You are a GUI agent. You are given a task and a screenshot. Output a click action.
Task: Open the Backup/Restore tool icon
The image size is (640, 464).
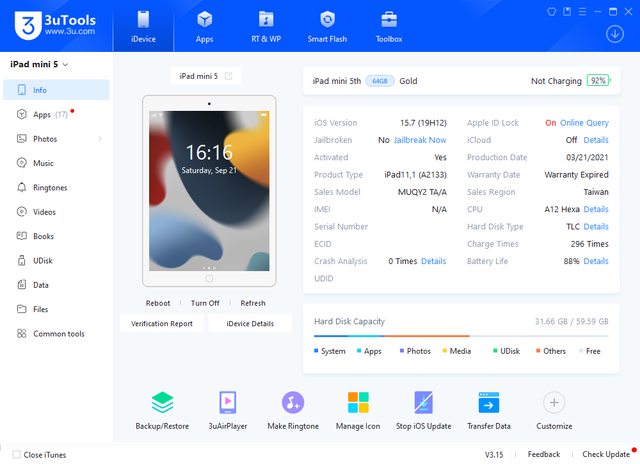(162, 403)
